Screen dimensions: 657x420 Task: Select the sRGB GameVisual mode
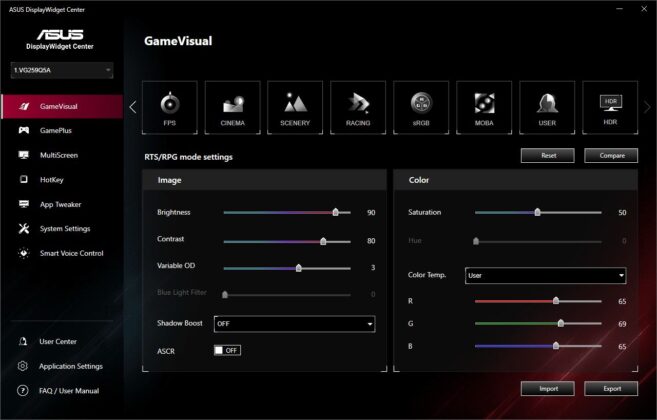[421, 107]
